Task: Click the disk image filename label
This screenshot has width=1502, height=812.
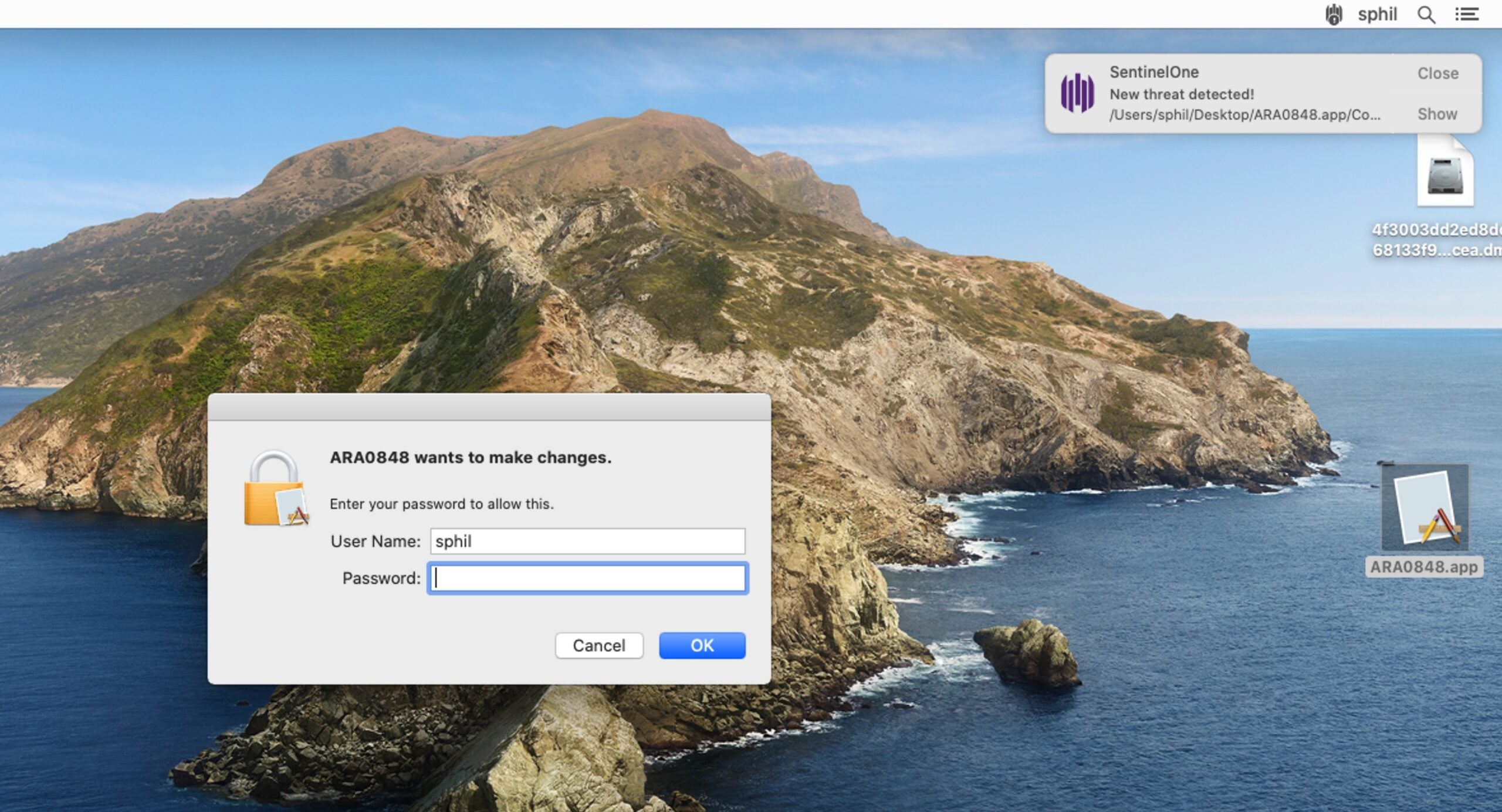Action: point(1436,240)
